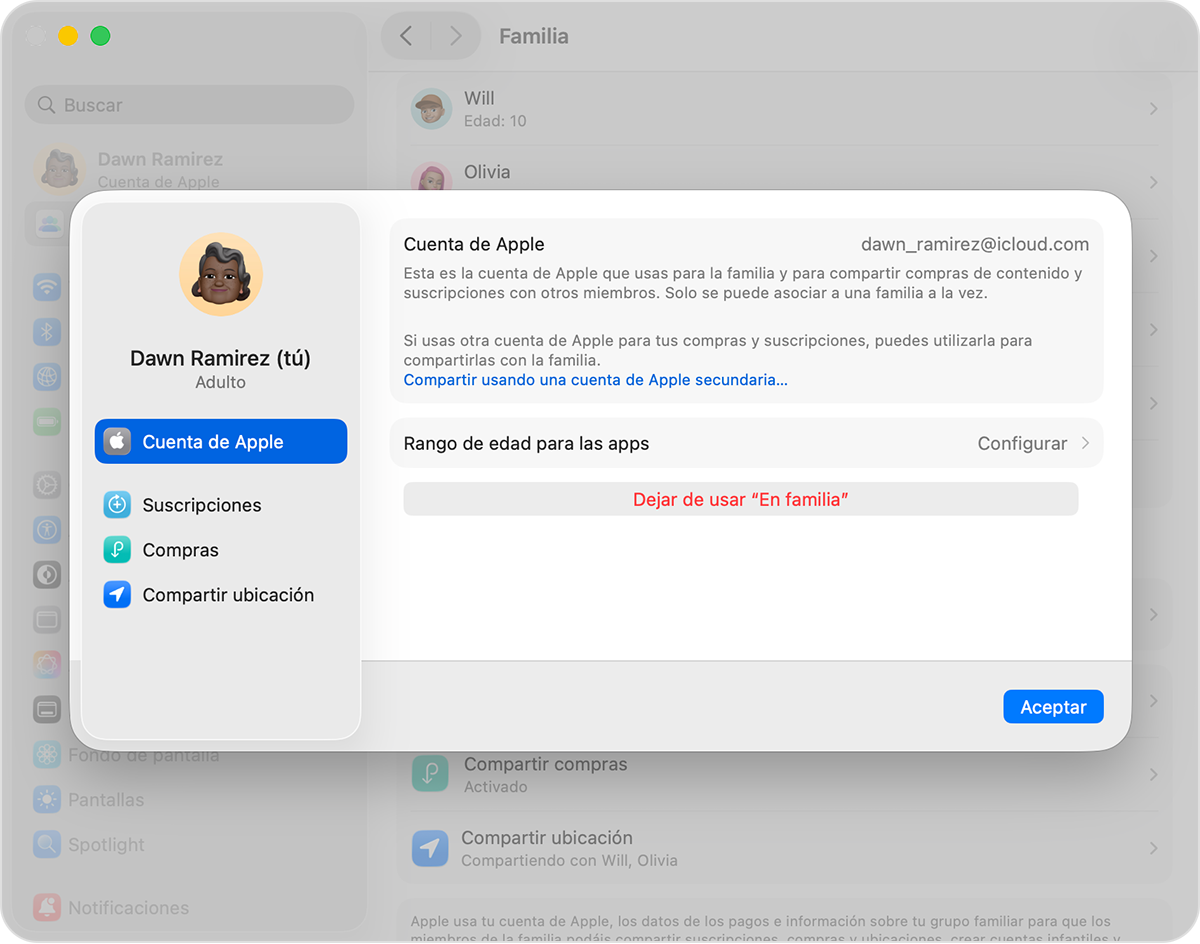Click the Apple logo icon in sidebar

[117, 442]
